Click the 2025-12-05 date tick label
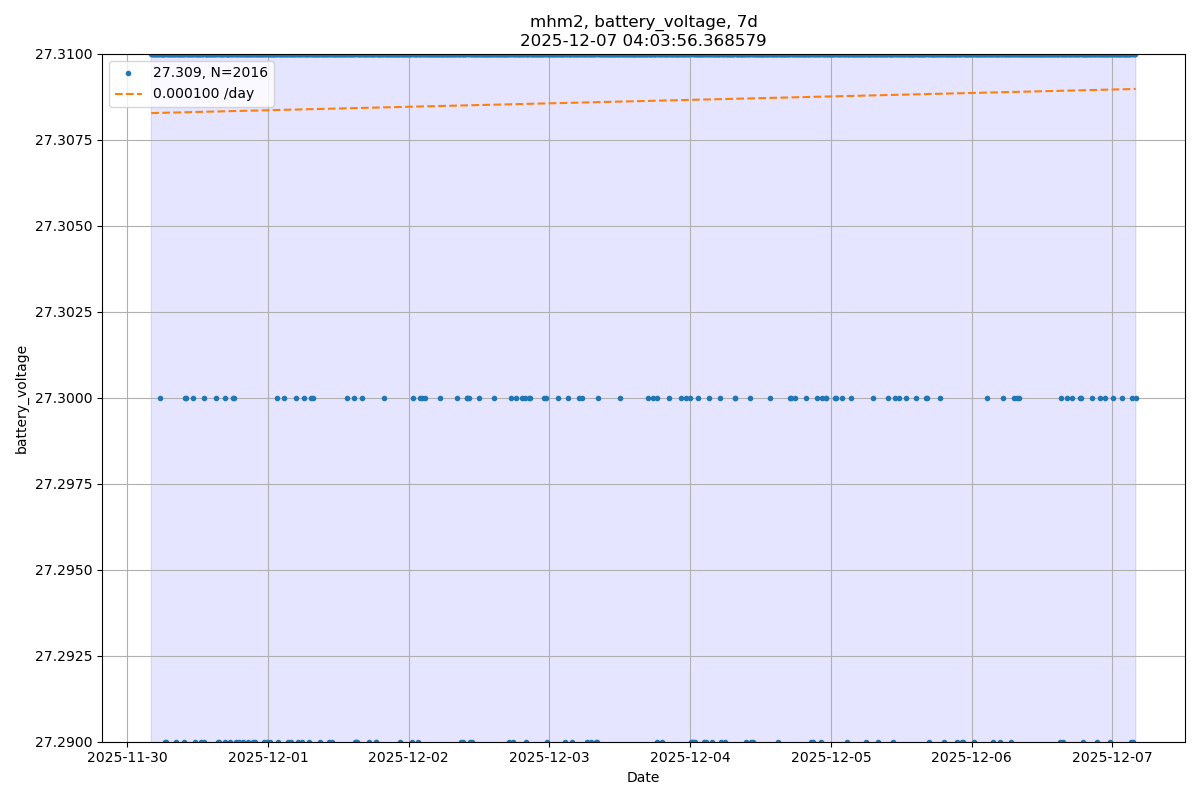The width and height of the screenshot is (1200, 800). (831, 757)
